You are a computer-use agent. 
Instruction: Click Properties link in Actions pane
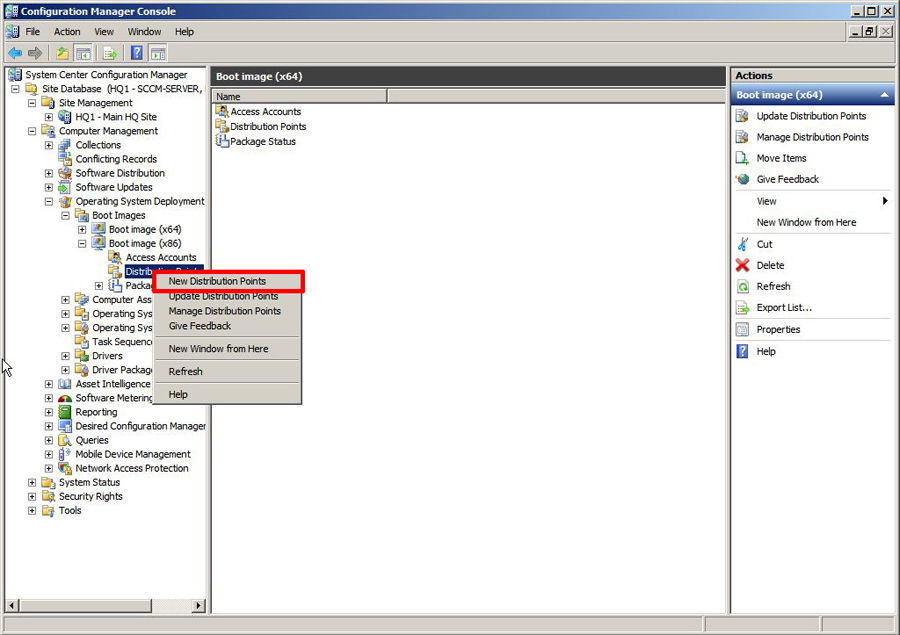click(778, 330)
